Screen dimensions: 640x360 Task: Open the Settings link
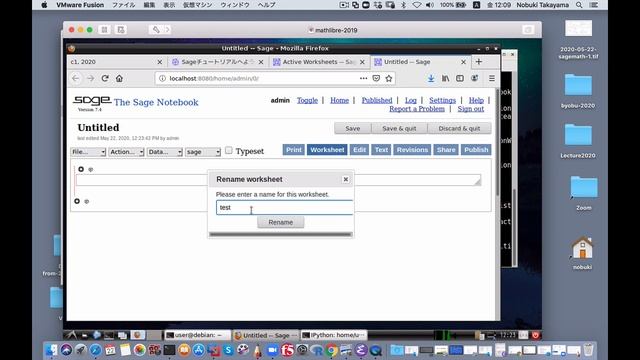(442, 100)
